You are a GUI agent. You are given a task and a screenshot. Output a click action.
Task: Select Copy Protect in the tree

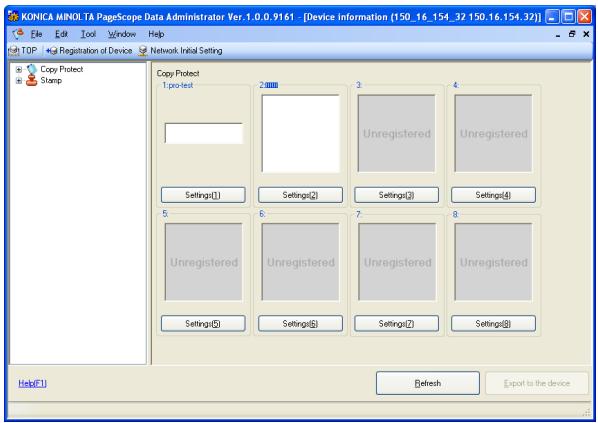61,69
